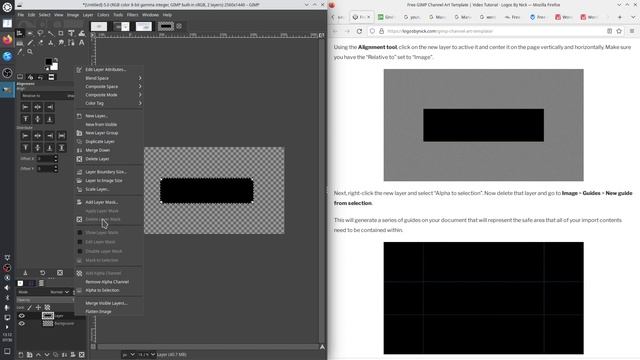This screenshot has width=640, height=360.
Task: Align bottom edge of target
Action: 49,119
